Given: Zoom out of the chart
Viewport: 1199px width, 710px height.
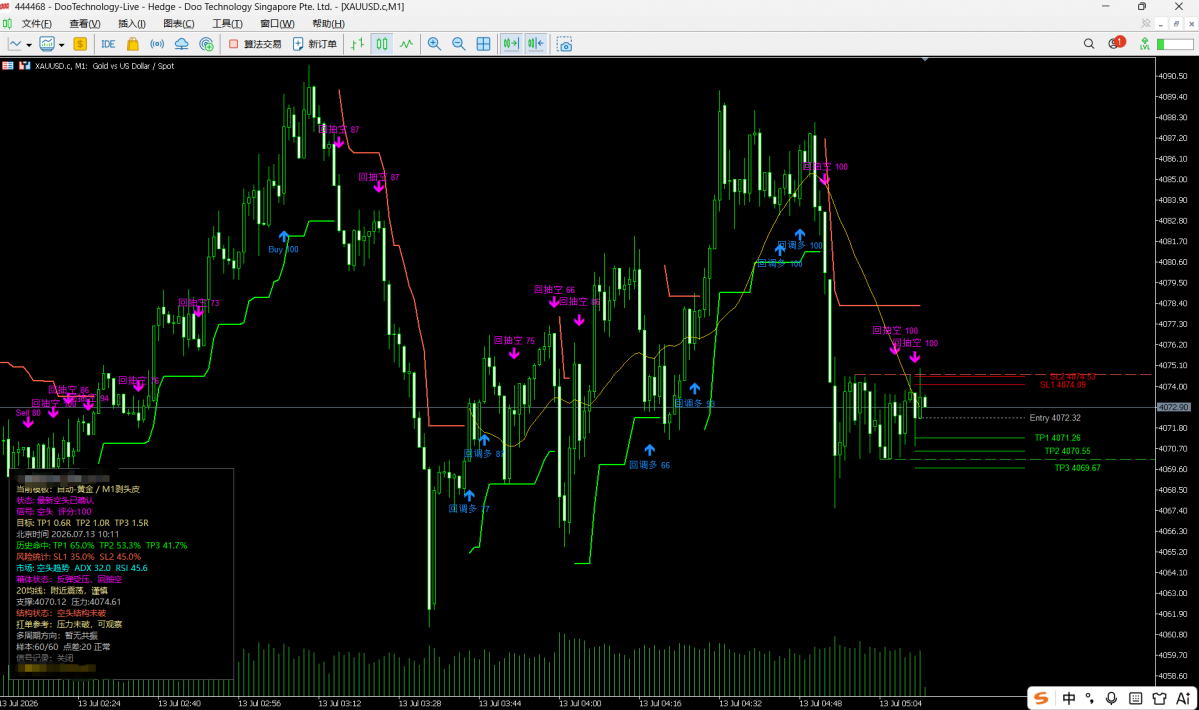Looking at the screenshot, I should 459,44.
